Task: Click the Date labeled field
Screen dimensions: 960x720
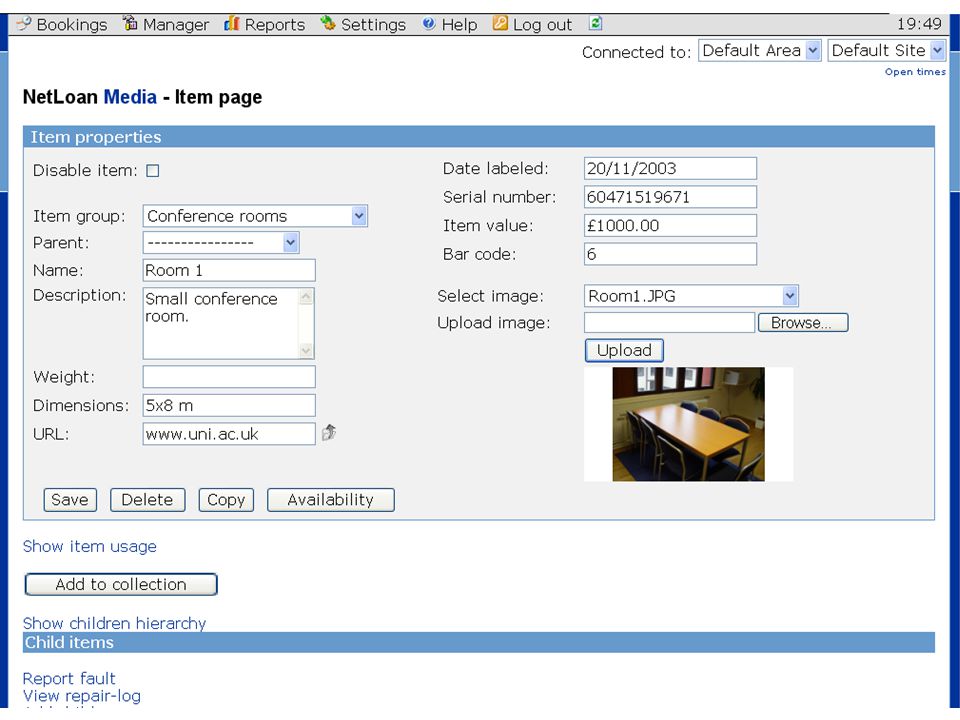Action: click(670, 168)
